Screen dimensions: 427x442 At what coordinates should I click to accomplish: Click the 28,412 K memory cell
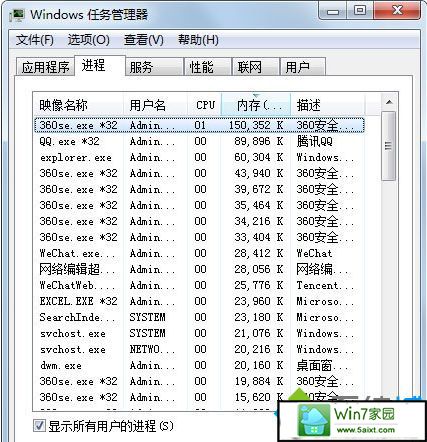pos(259,253)
